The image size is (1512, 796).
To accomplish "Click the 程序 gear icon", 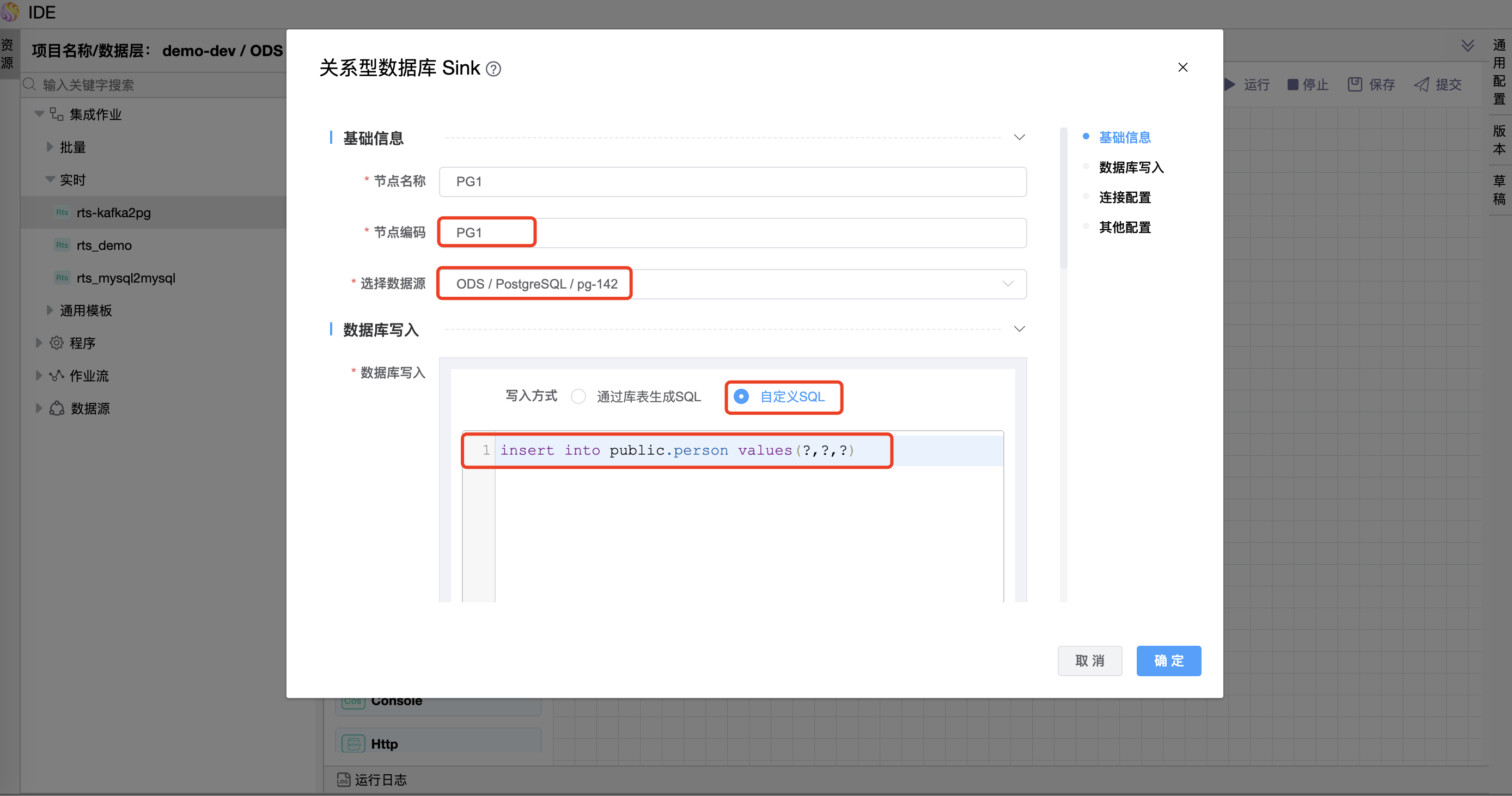I will click(x=56, y=343).
